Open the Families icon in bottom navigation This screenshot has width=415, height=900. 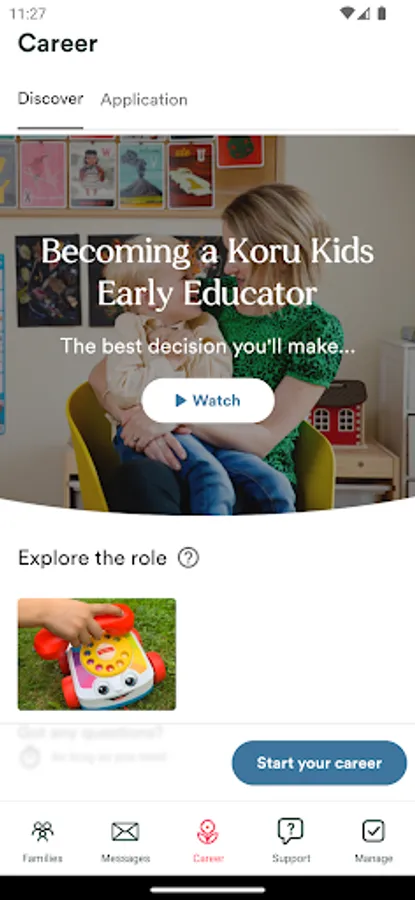(x=42, y=831)
